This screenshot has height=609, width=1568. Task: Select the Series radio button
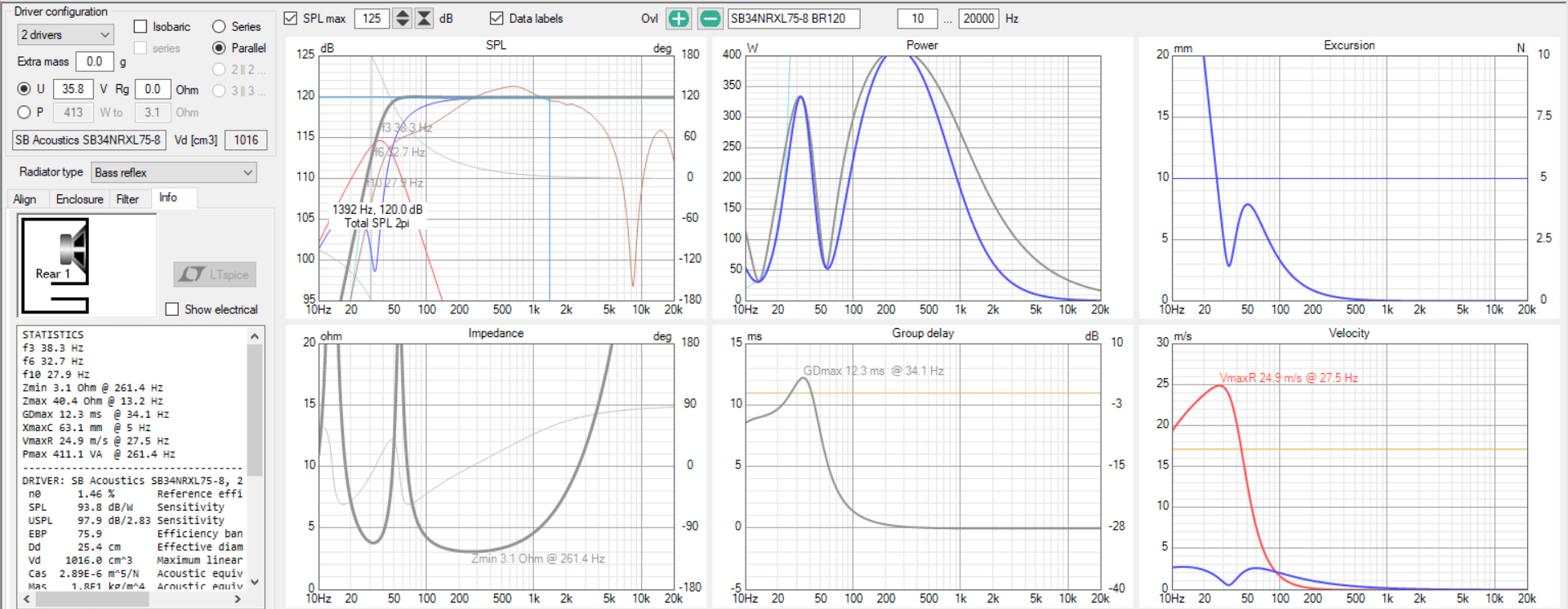[219, 27]
